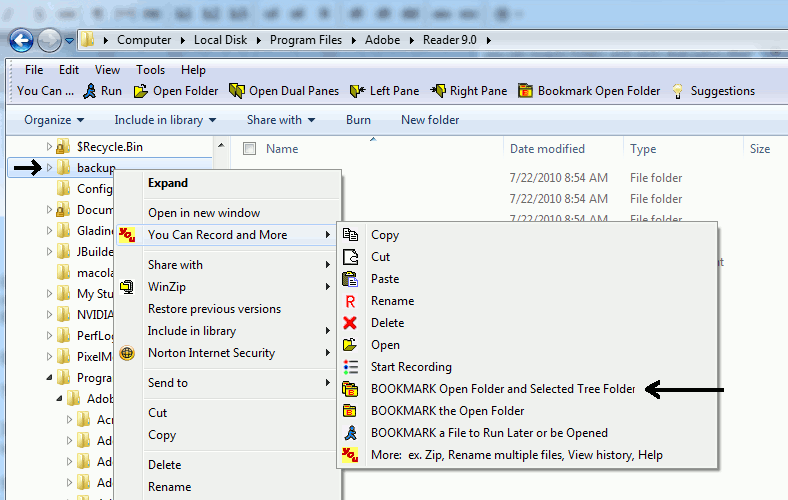Open the recent locations dropdown arrow

tap(69, 41)
